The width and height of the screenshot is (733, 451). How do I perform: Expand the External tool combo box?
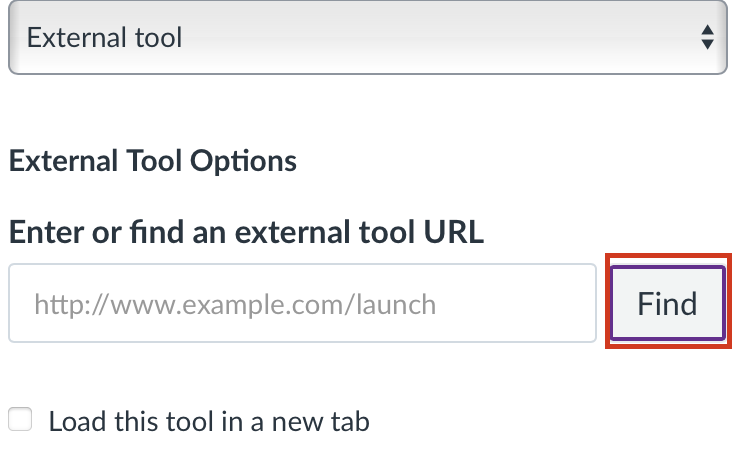point(365,39)
